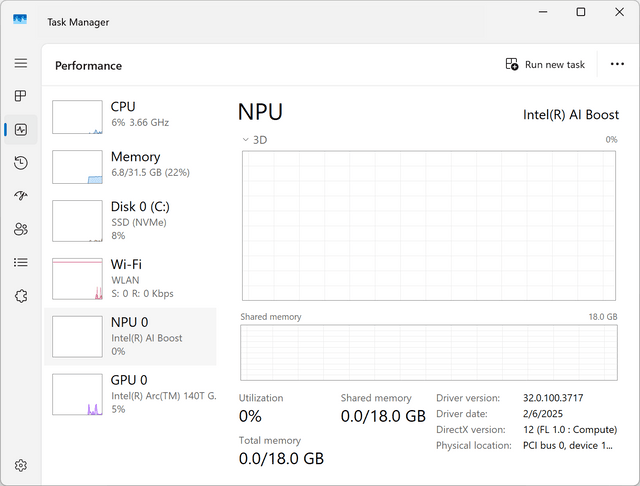Screen dimensions: 640x486
Task: Click the Run new task icon
Action: coord(512,64)
